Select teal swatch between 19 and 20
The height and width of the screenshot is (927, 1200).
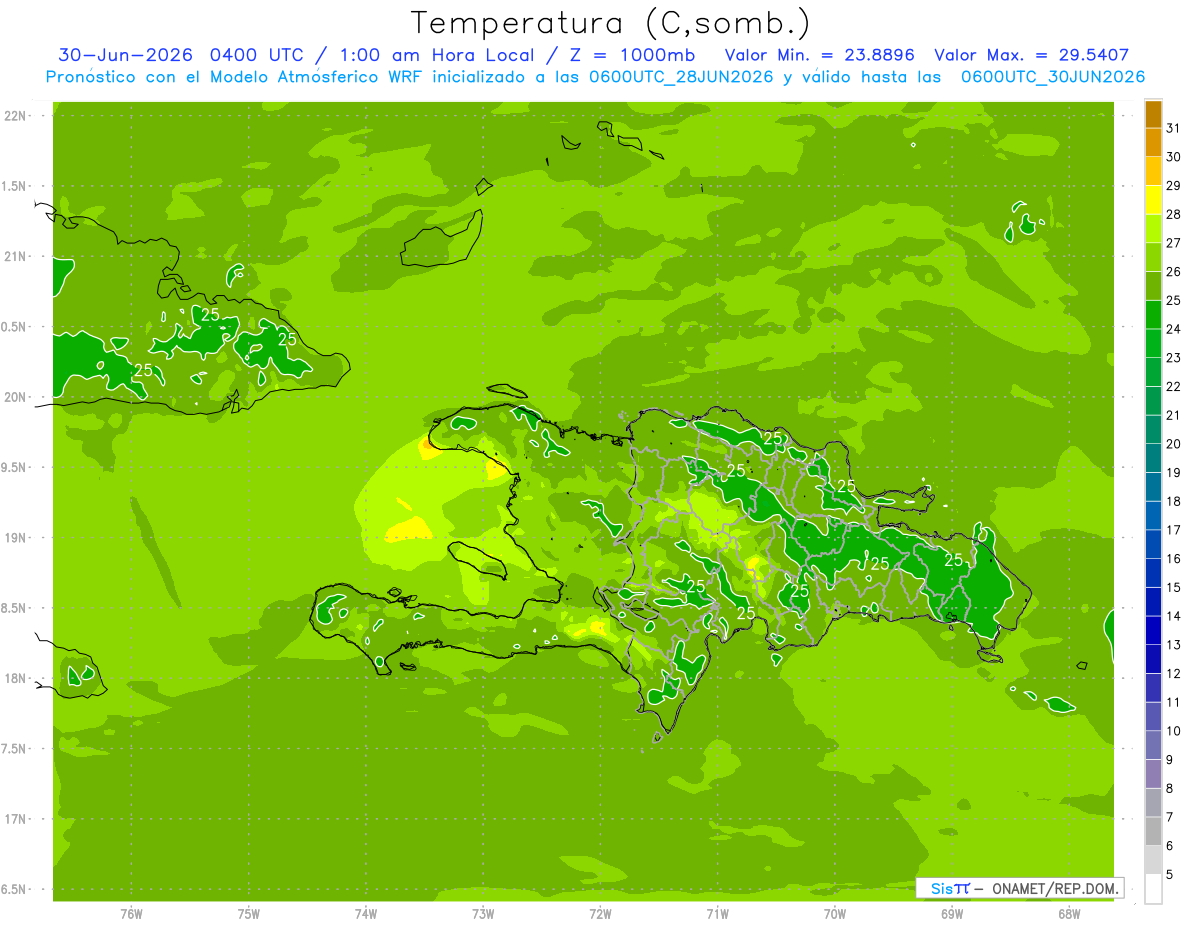pos(1153,458)
